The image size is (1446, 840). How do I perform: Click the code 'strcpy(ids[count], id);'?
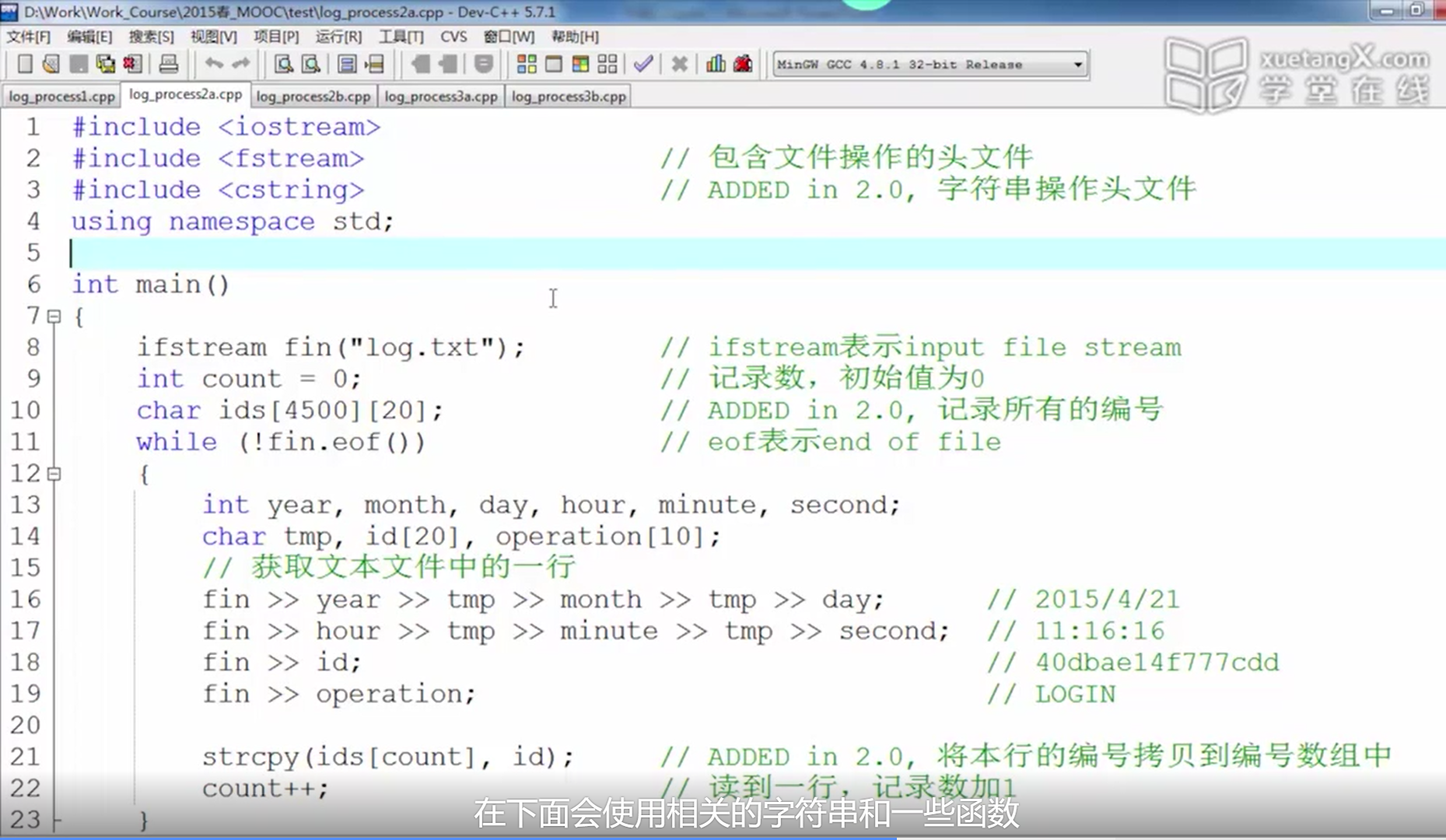(x=388, y=757)
